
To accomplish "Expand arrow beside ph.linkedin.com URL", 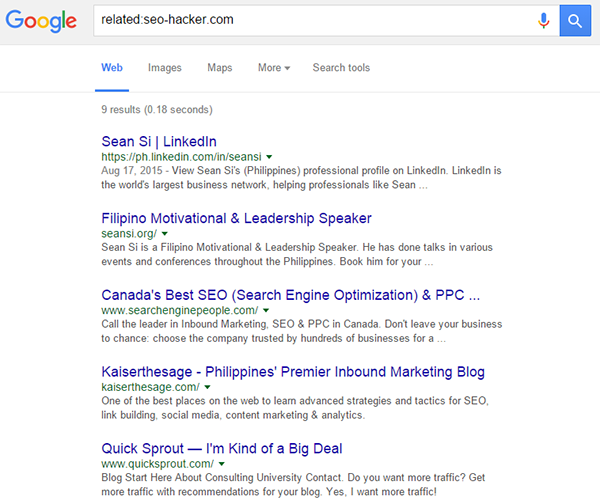I will pos(270,157).
